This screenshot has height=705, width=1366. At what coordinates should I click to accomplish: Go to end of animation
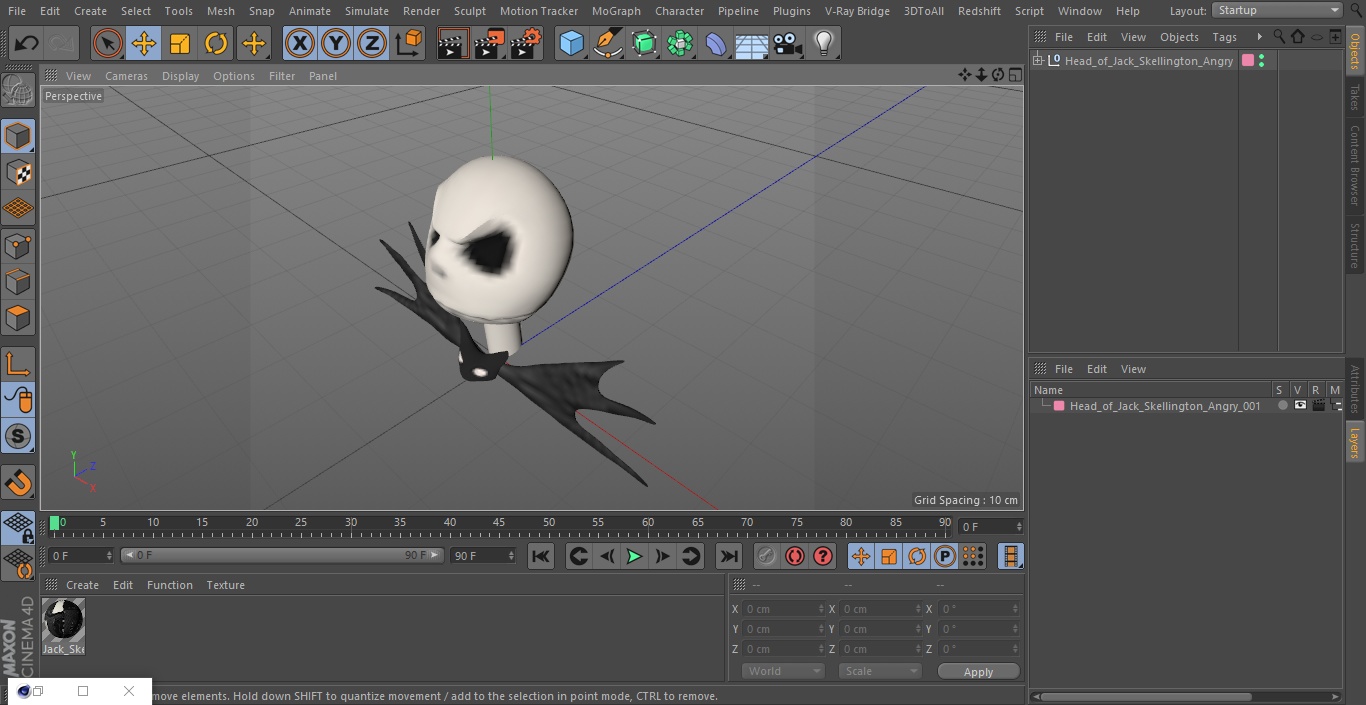pos(729,556)
